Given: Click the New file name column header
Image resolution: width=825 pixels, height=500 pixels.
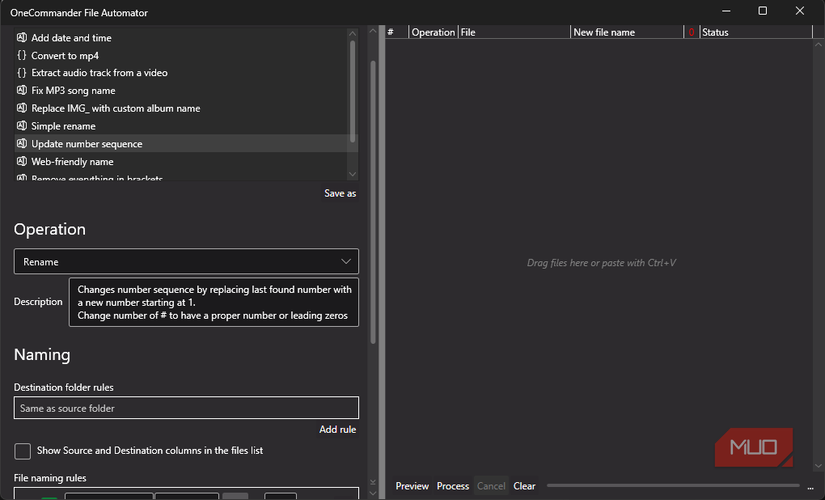Looking at the screenshot, I should click(x=604, y=32).
